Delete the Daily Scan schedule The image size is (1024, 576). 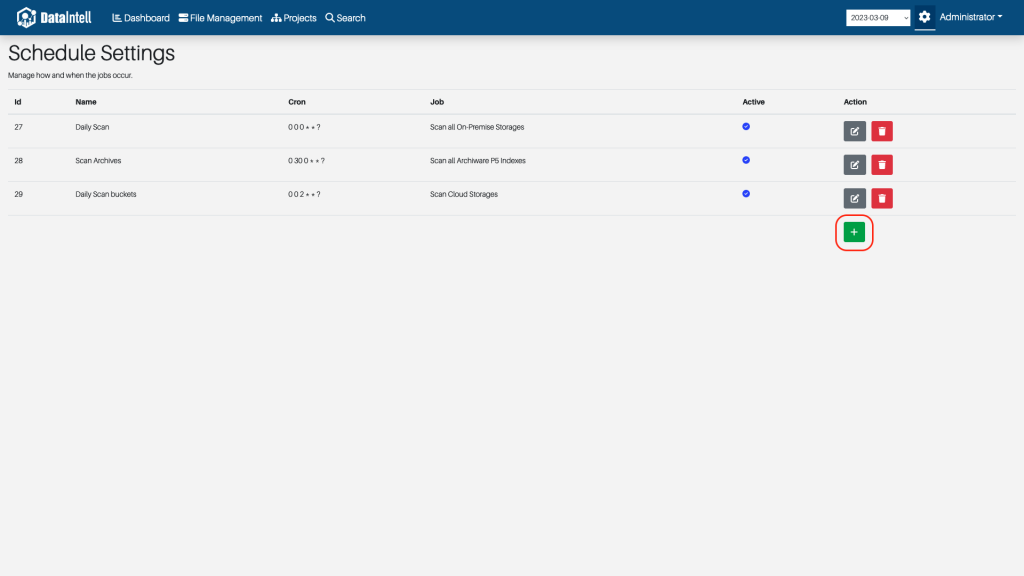[882, 131]
